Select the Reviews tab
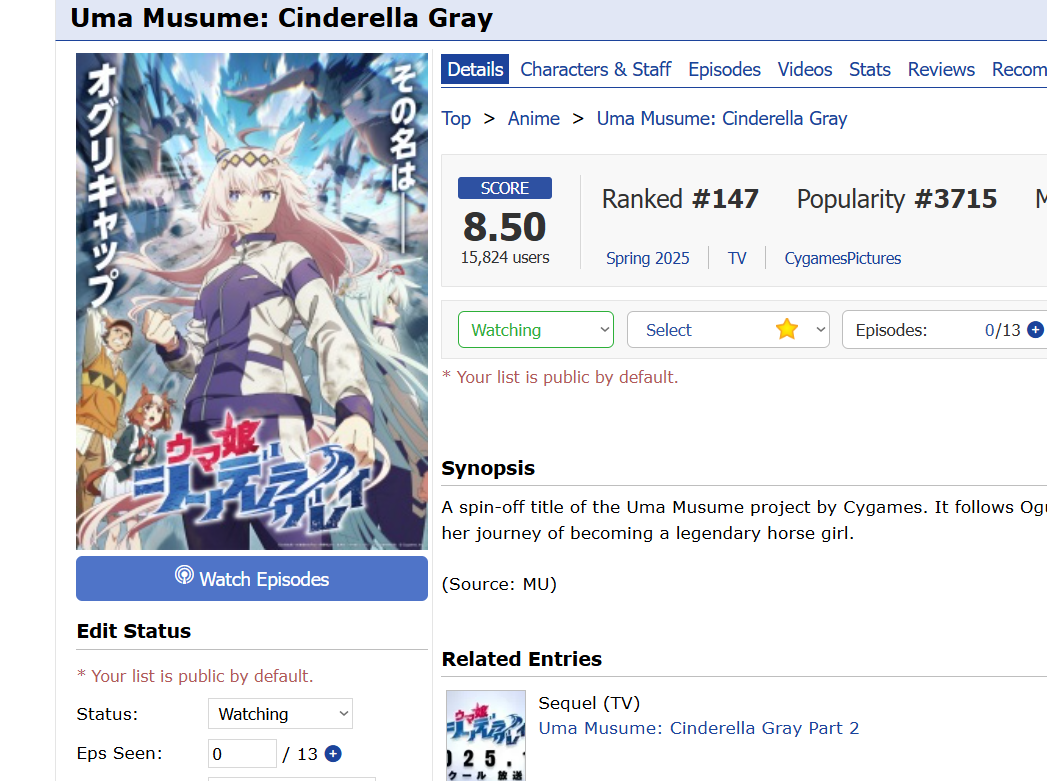 tap(941, 69)
